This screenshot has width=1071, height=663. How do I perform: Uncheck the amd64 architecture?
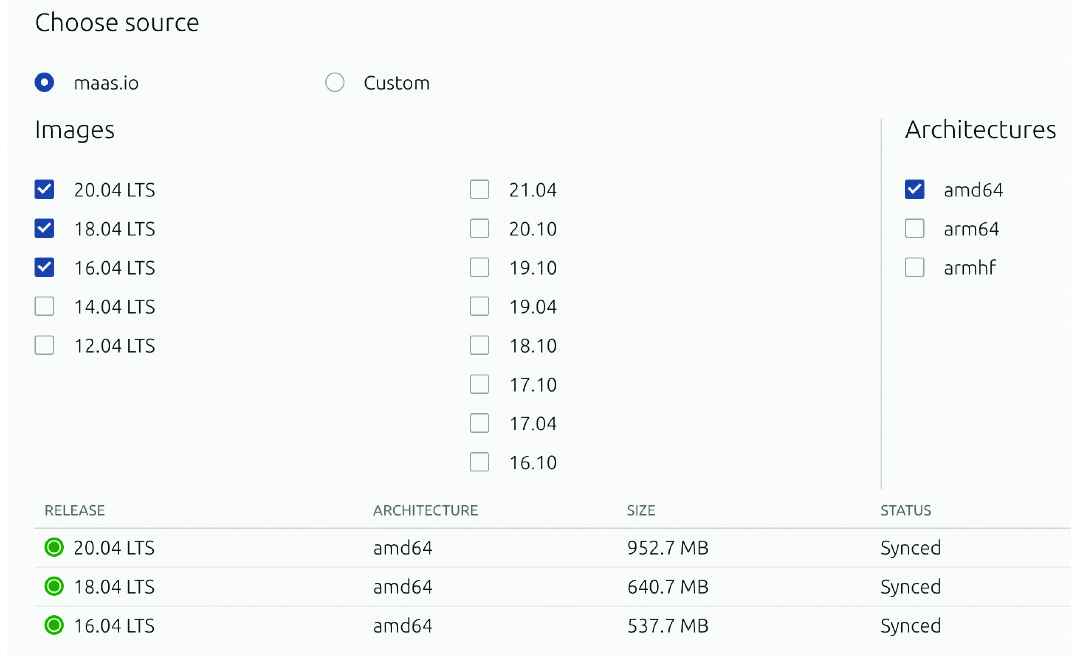(914, 190)
